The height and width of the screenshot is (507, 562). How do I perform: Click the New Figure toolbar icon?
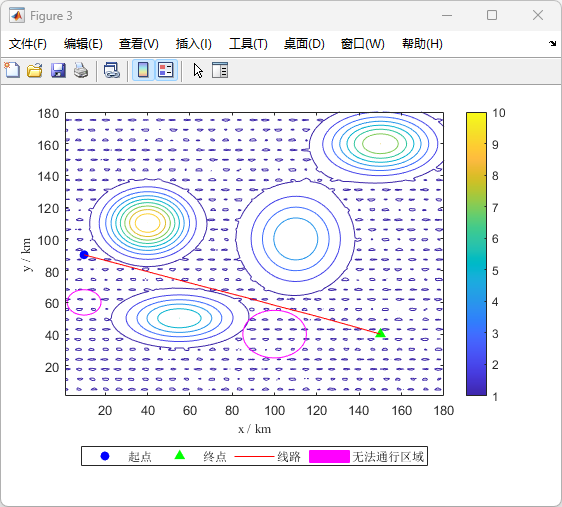click(12, 70)
